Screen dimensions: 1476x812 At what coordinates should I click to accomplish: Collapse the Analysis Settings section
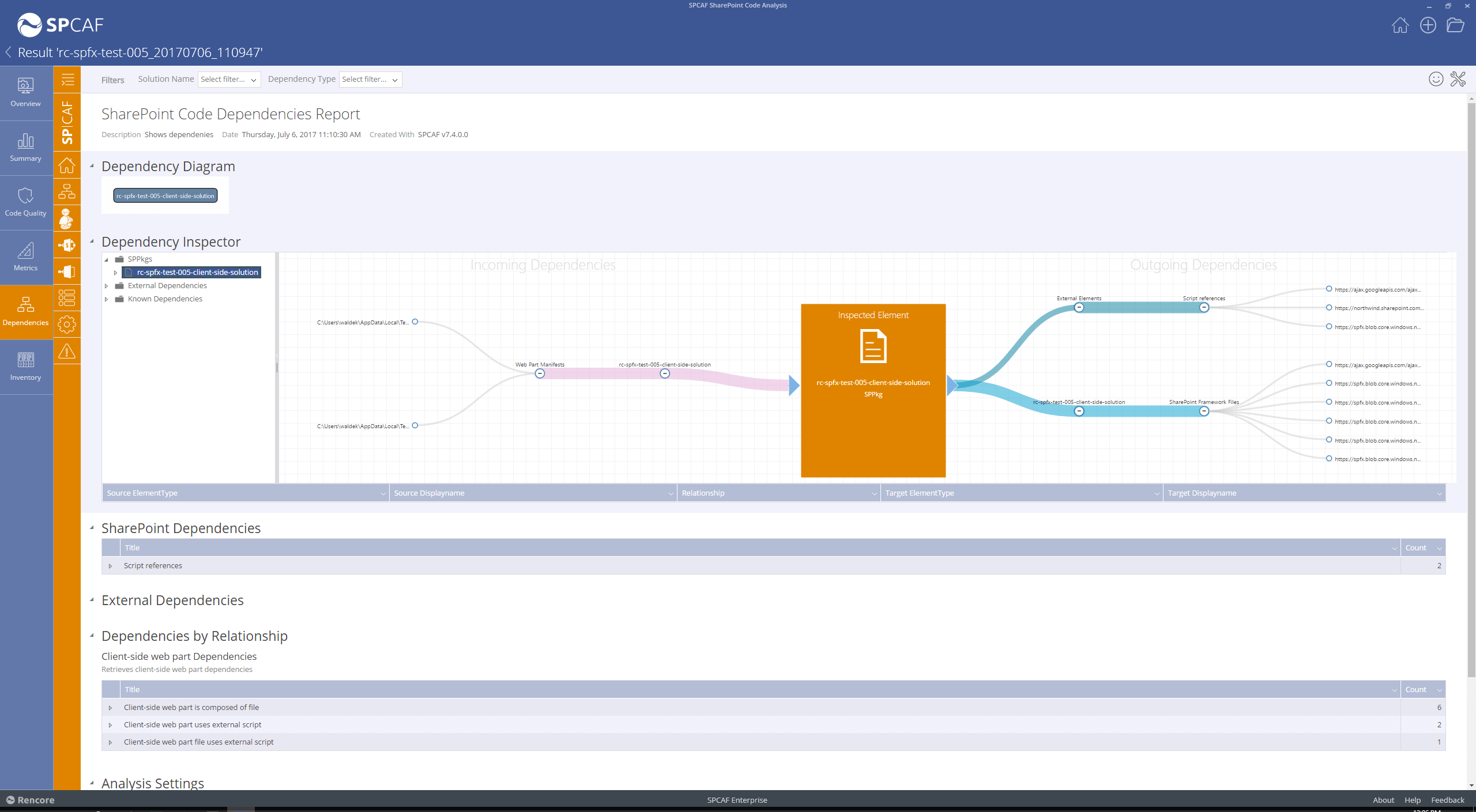coord(92,783)
